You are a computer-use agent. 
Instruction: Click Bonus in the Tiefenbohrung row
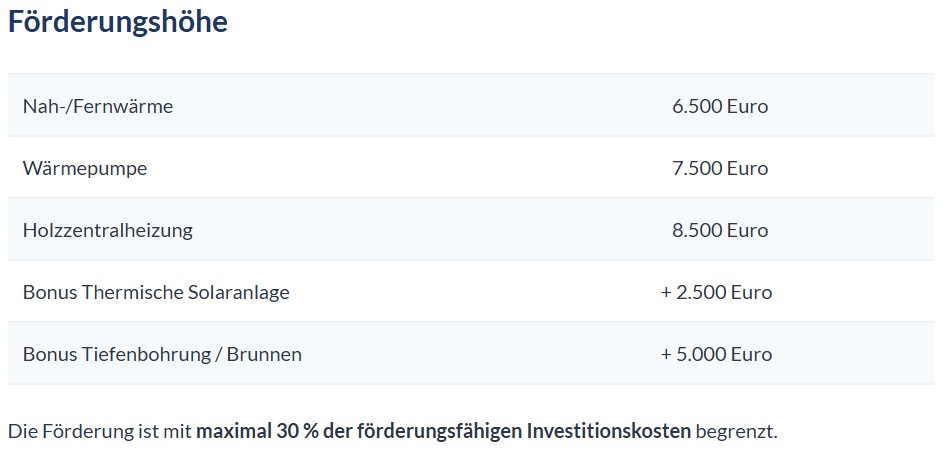[x=48, y=354]
